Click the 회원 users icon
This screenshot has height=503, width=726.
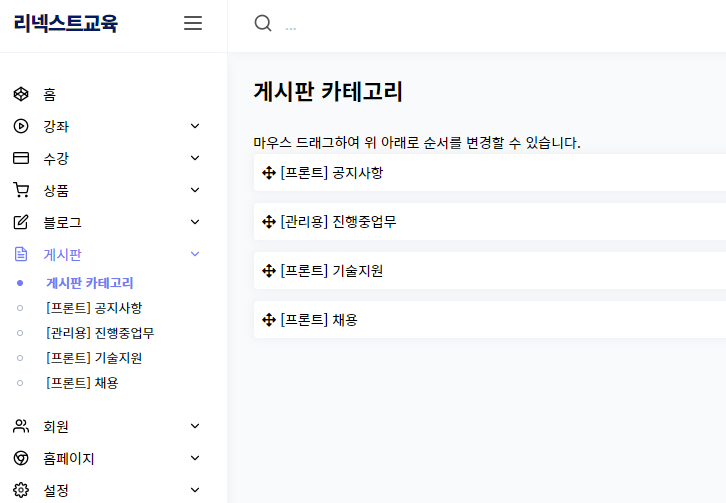tap(21, 426)
